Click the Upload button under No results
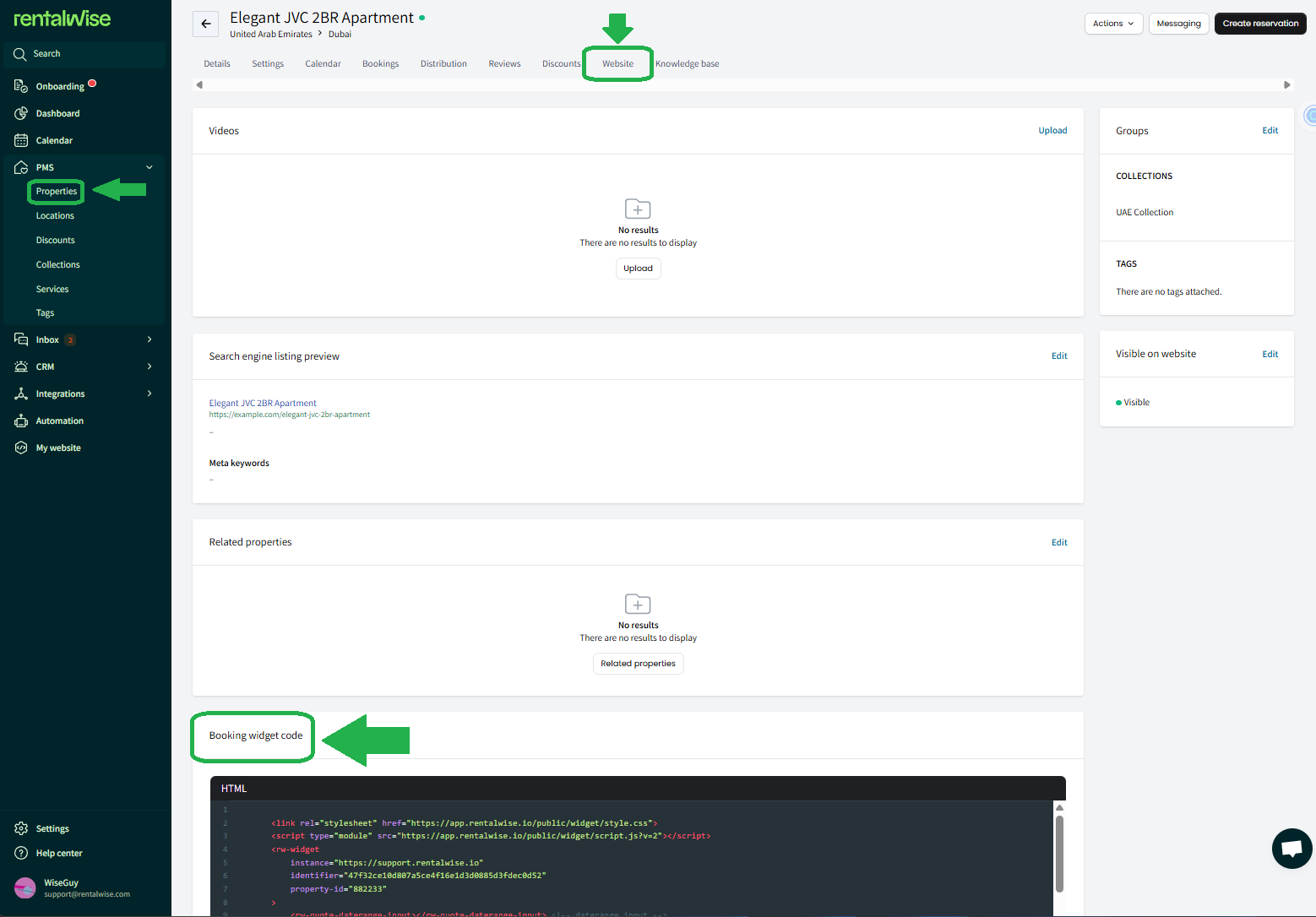 pos(638,269)
